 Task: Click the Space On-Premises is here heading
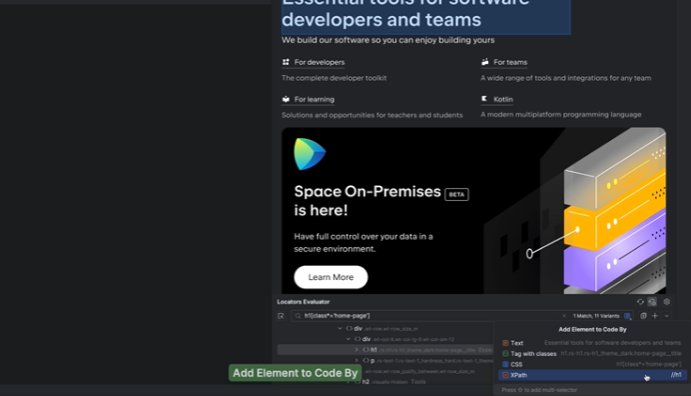[x=368, y=200]
